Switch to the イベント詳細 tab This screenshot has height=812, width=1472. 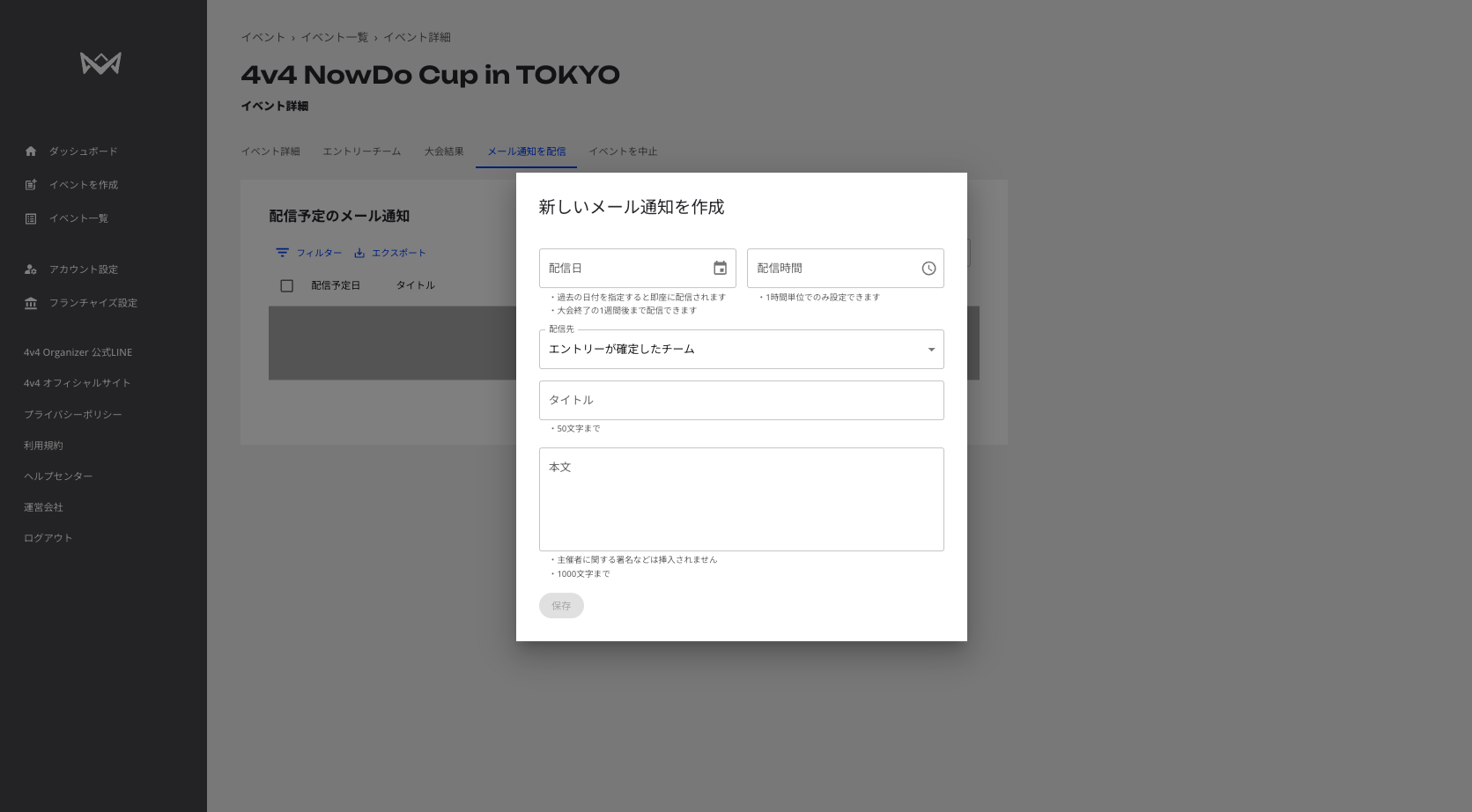click(270, 151)
